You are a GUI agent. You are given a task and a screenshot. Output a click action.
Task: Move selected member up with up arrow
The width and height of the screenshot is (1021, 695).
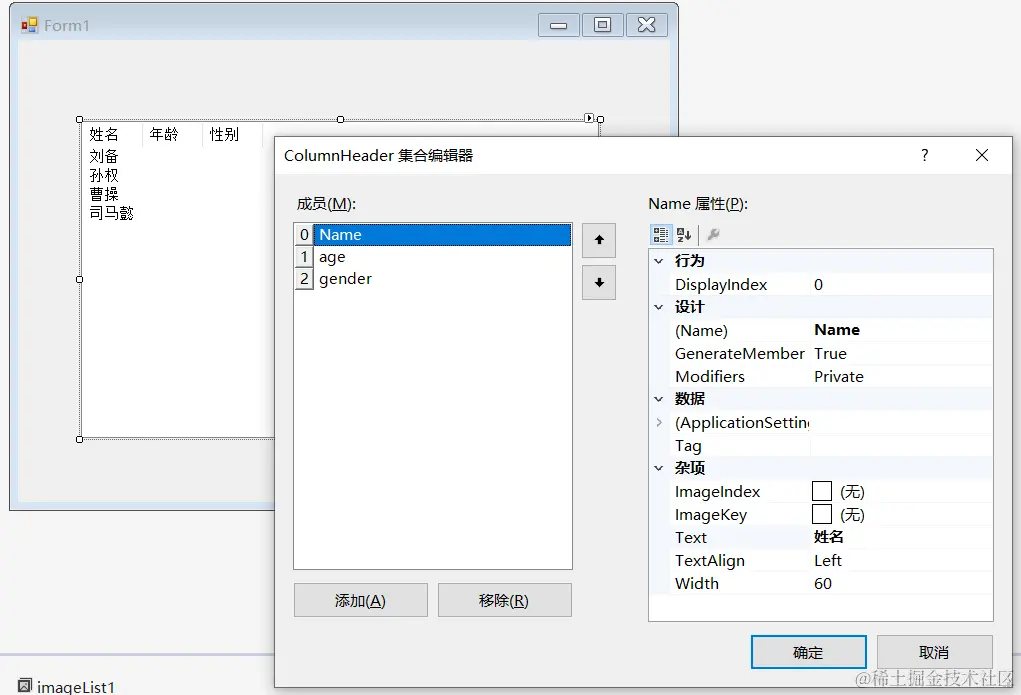click(x=599, y=240)
